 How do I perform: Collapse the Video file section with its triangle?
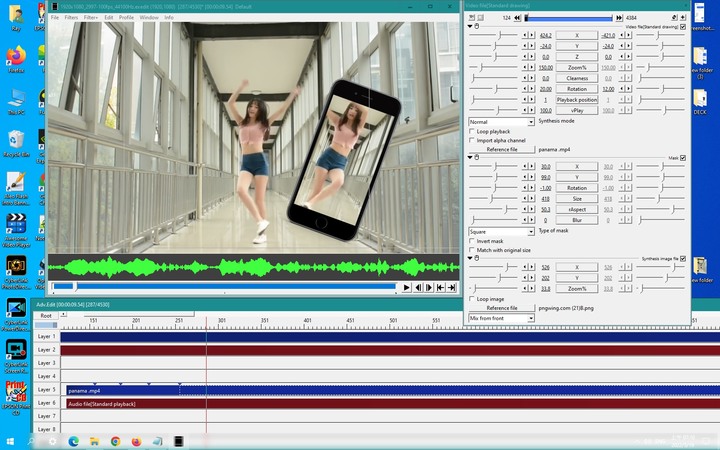point(470,26)
